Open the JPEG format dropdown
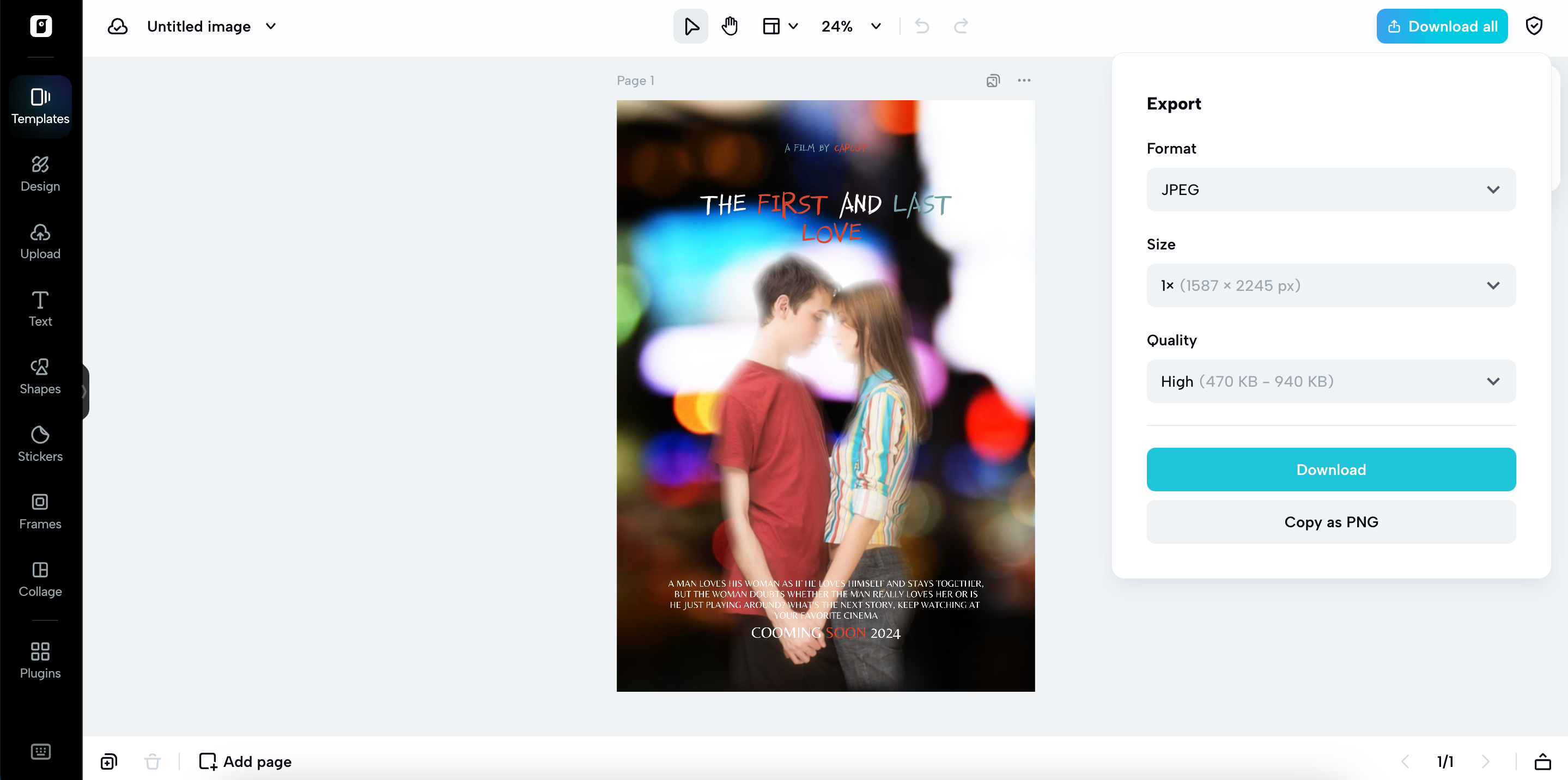Image resolution: width=1568 pixels, height=780 pixels. tap(1330, 189)
